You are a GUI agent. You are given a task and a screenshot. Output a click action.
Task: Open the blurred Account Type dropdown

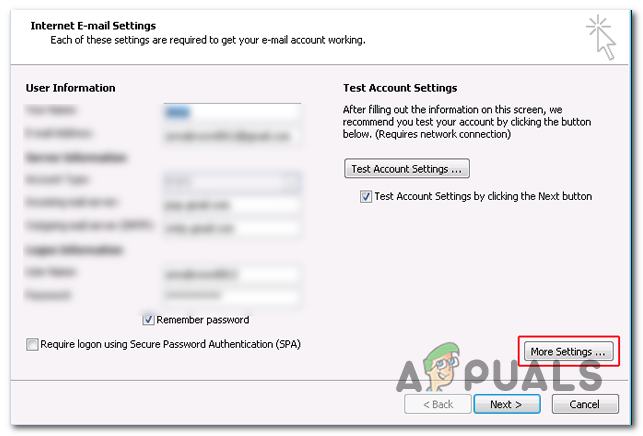pyautogui.click(x=232, y=182)
